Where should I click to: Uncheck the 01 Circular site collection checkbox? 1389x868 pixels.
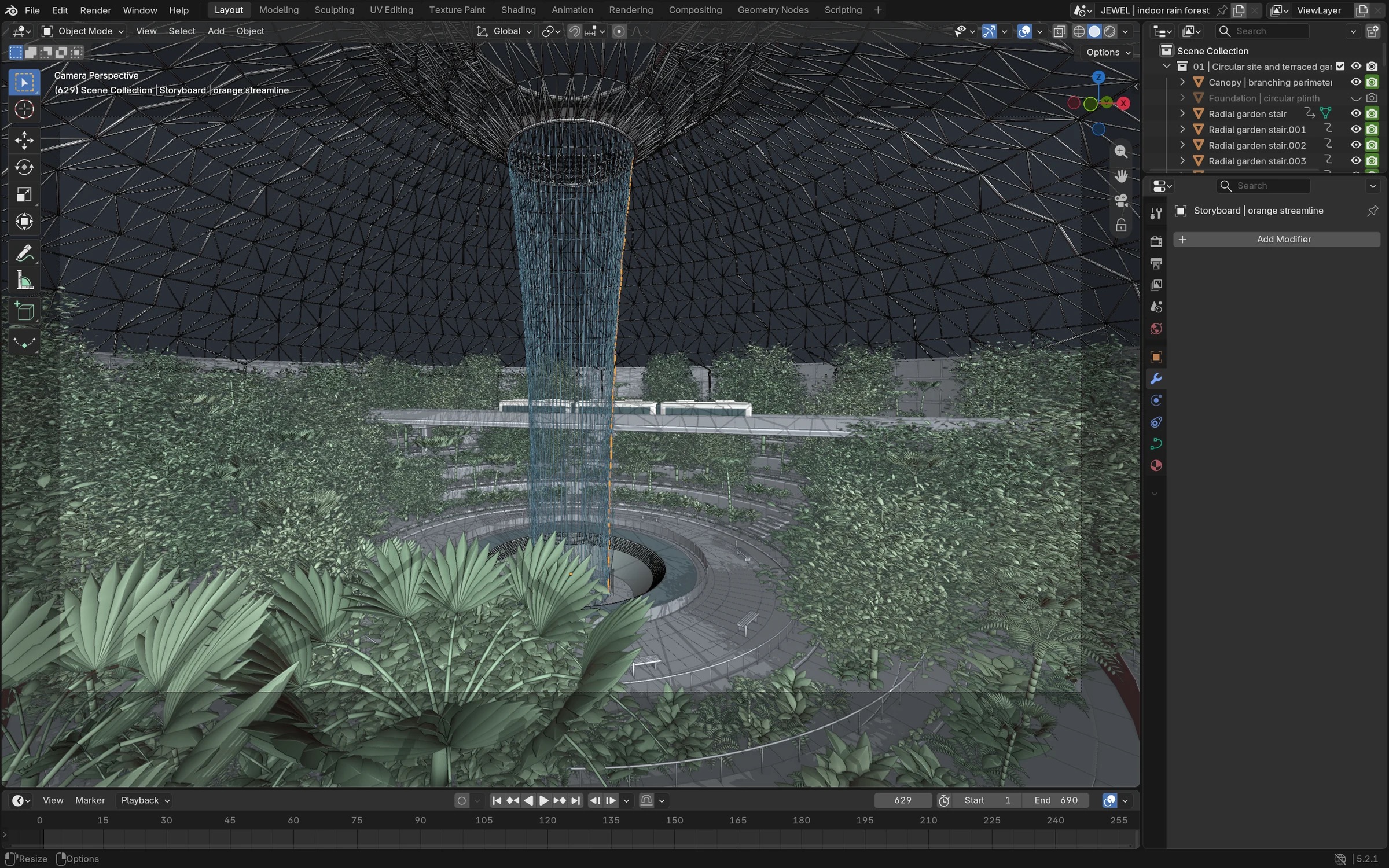1340,67
